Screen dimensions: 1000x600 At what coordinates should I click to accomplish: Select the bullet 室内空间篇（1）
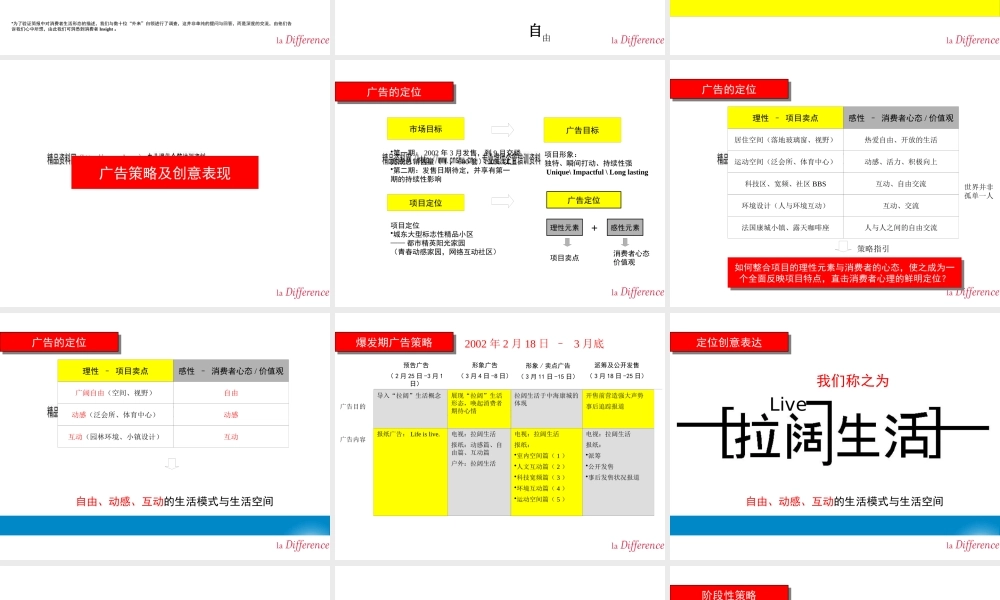540,456
